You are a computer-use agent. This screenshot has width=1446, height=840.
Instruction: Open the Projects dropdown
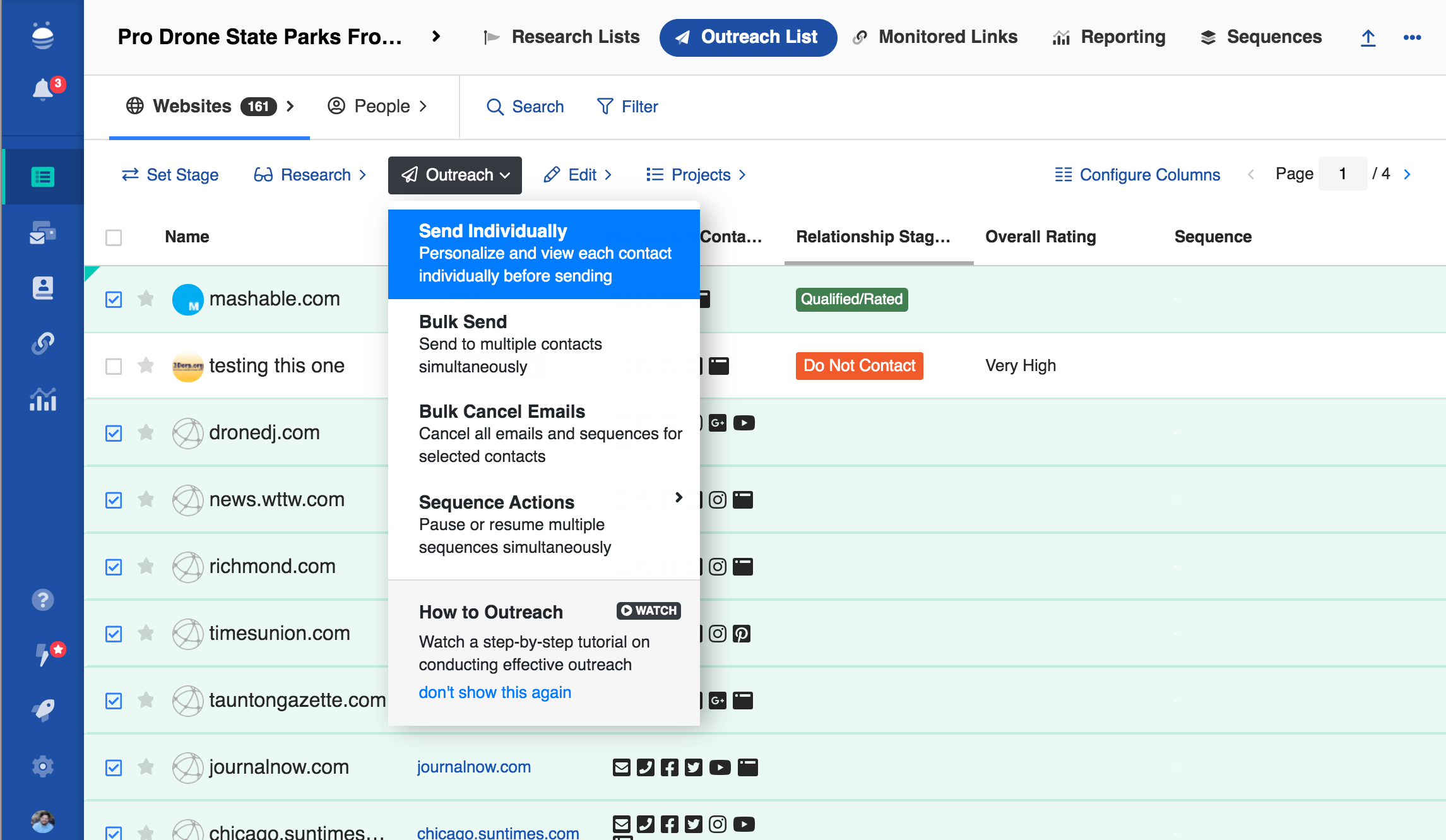[696, 175]
